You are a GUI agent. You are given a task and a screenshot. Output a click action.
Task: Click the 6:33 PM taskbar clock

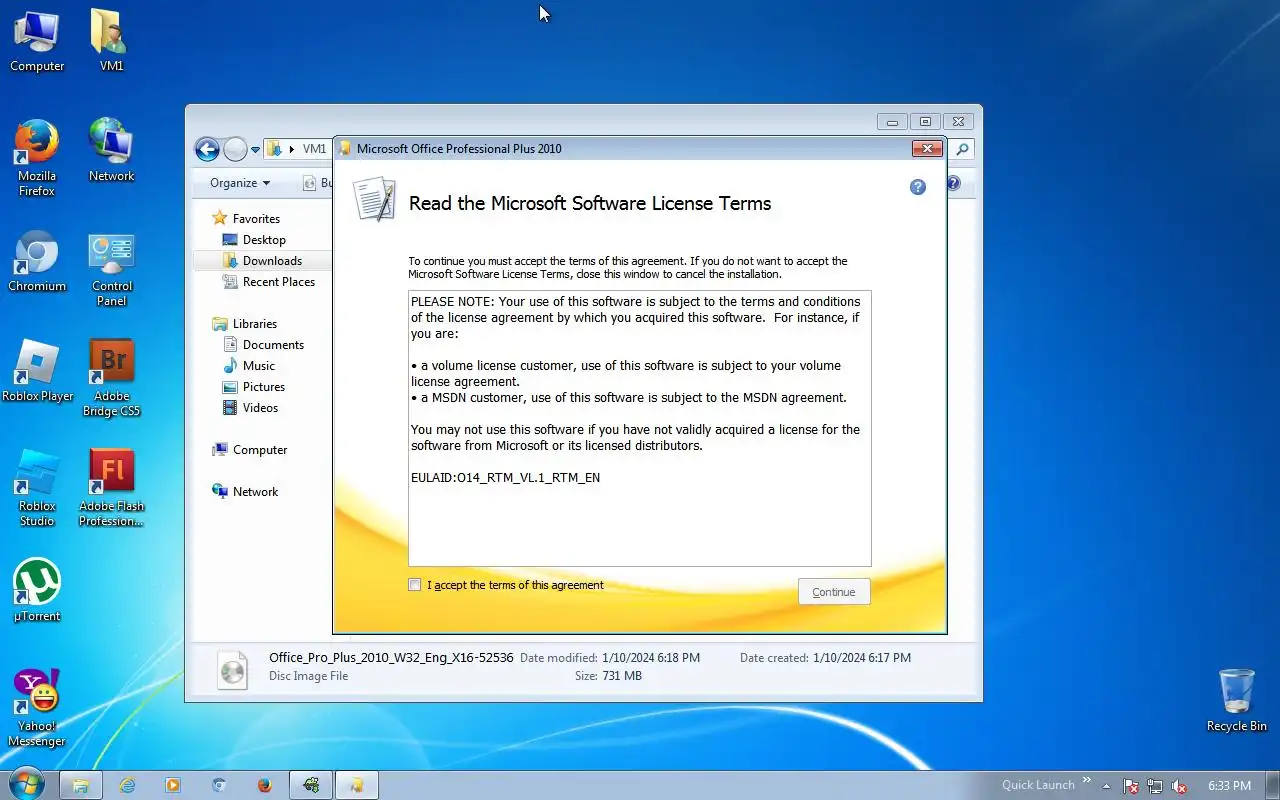[x=1229, y=786]
